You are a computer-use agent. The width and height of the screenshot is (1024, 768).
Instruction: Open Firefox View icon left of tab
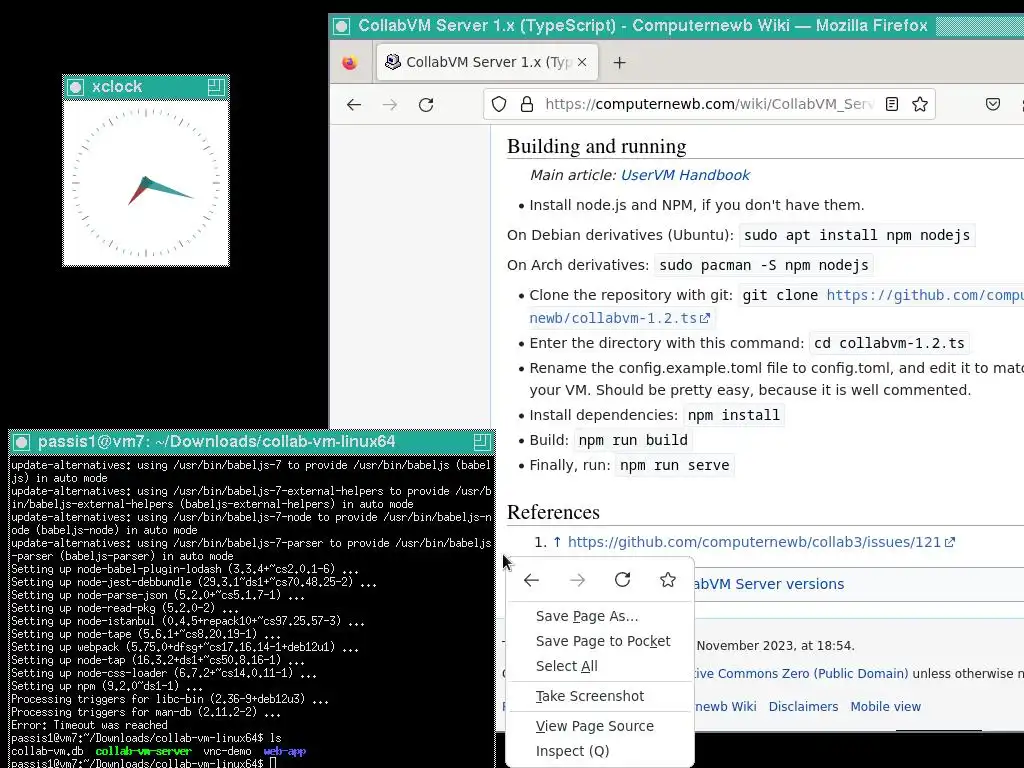point(350,62)
